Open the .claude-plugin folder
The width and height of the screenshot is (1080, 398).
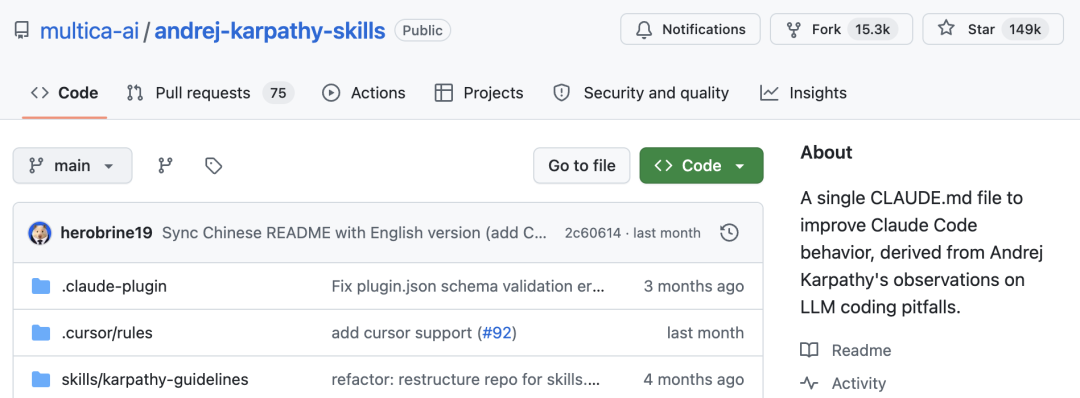(x=114, y=286)
